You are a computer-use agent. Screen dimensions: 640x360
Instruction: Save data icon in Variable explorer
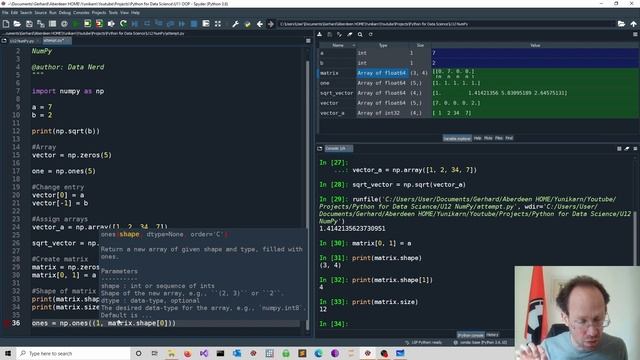(330, 35)
